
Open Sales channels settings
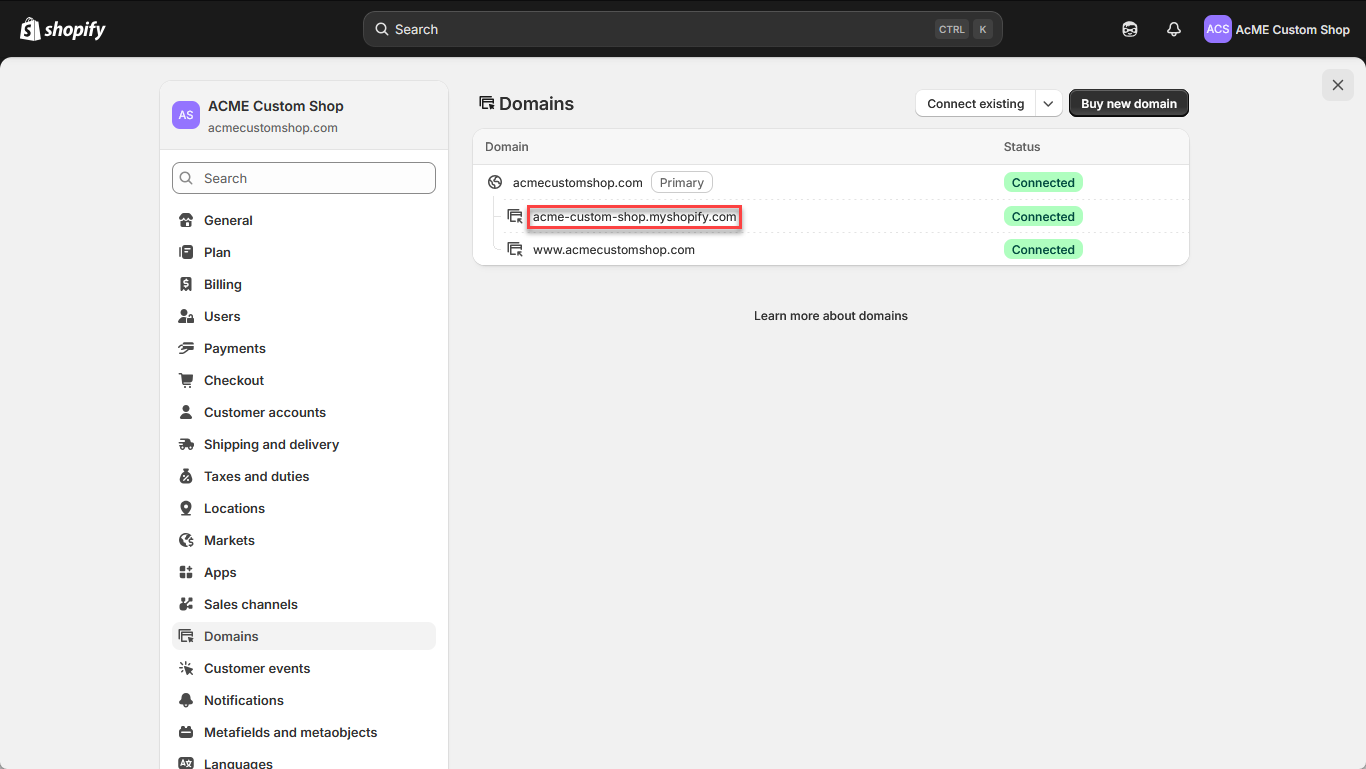pos(304,604)
